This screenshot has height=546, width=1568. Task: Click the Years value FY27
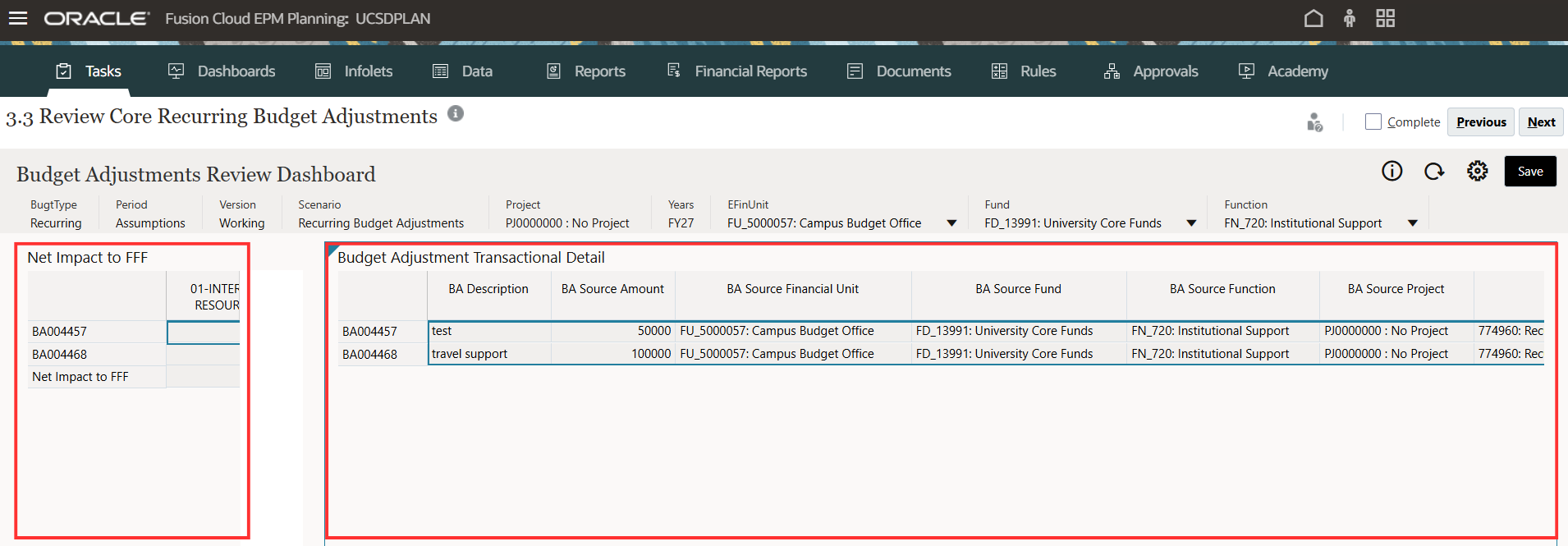[x=681, y=223]
